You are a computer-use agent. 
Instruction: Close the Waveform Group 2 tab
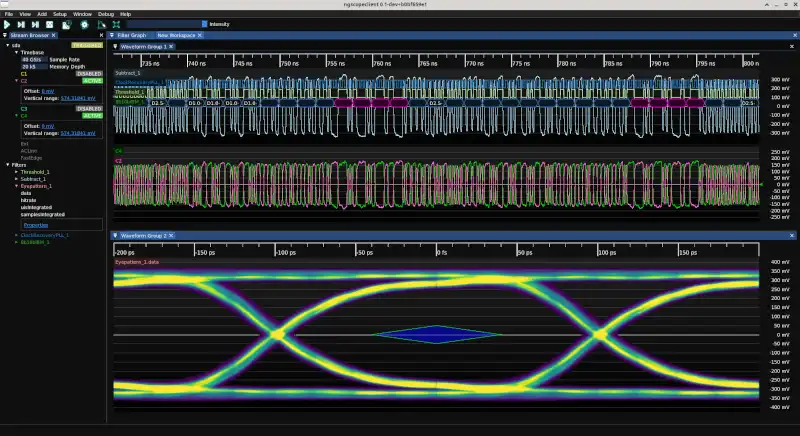click(x=171, y=236)
